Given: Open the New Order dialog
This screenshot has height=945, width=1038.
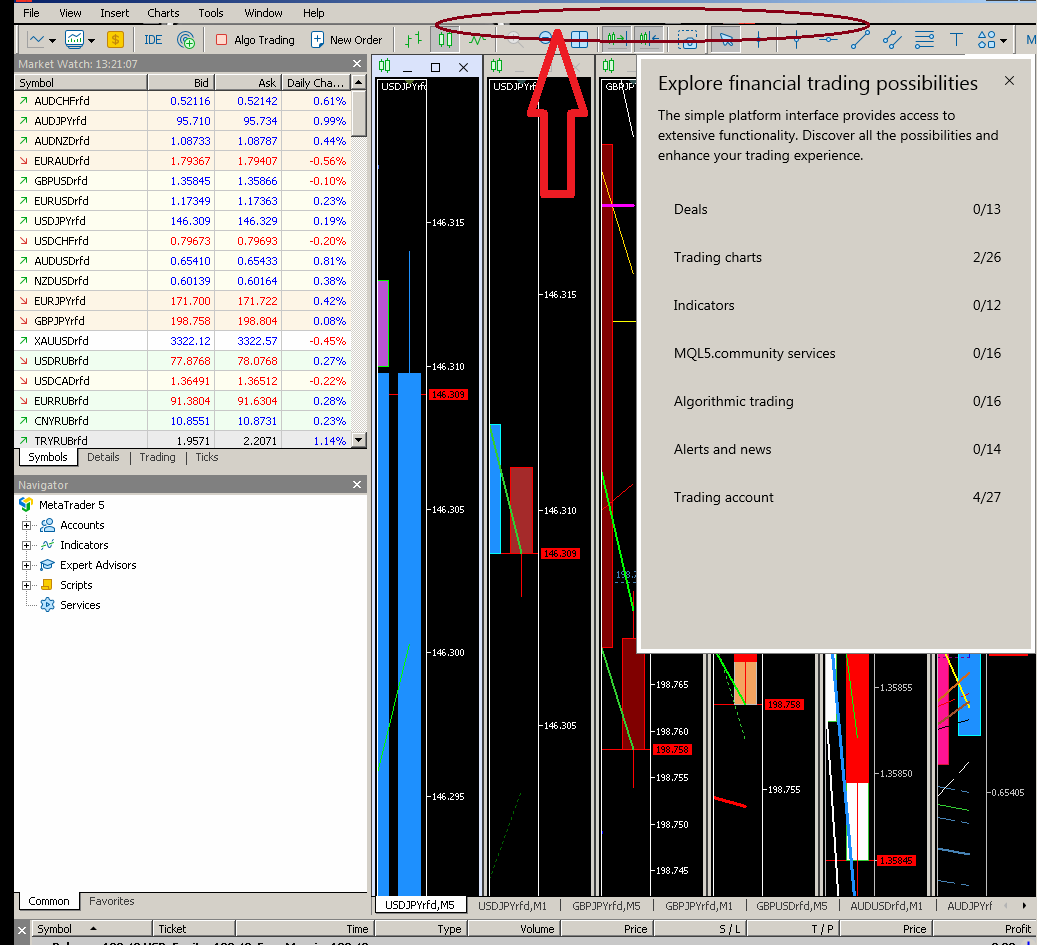Looking at the screenshot, I should (x=347, y=40).
